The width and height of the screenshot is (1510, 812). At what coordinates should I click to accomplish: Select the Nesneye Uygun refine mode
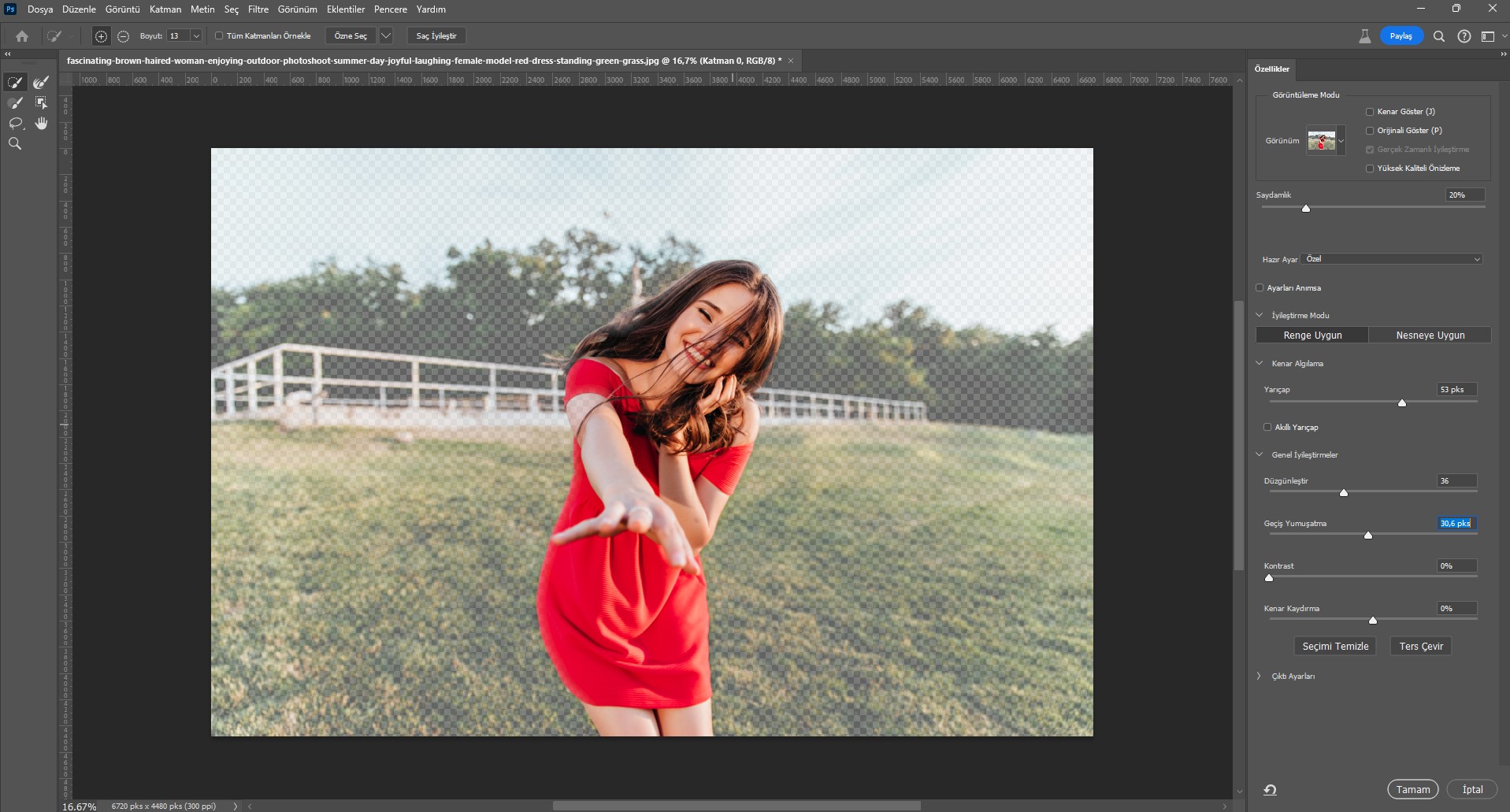pyautogui.click(x=1430, y=336)
